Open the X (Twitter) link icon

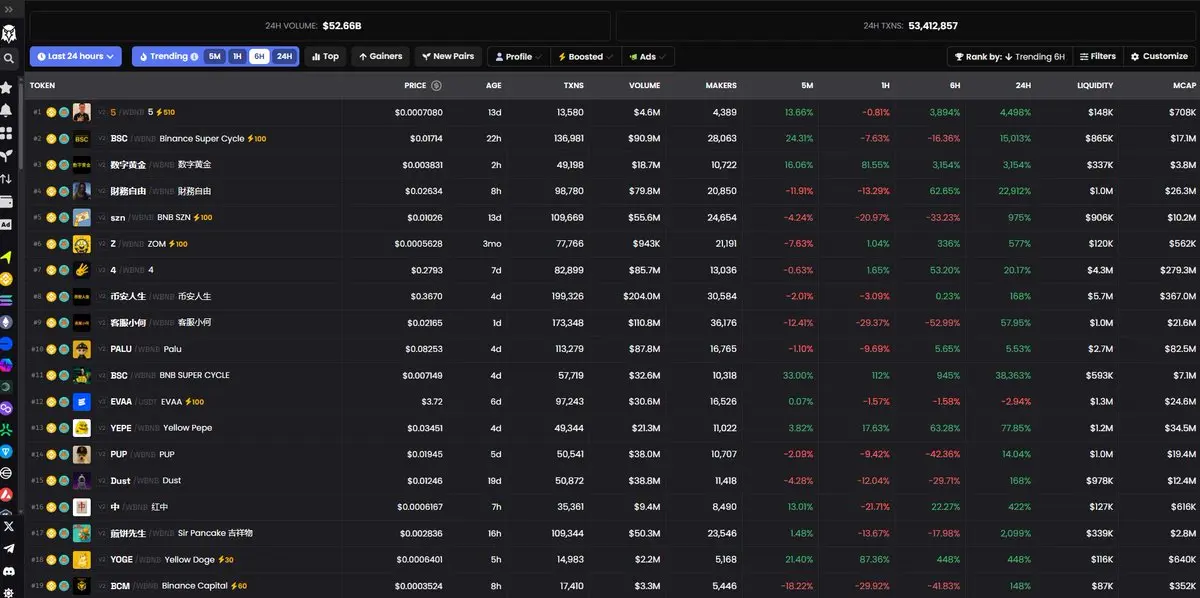point(8,526)
